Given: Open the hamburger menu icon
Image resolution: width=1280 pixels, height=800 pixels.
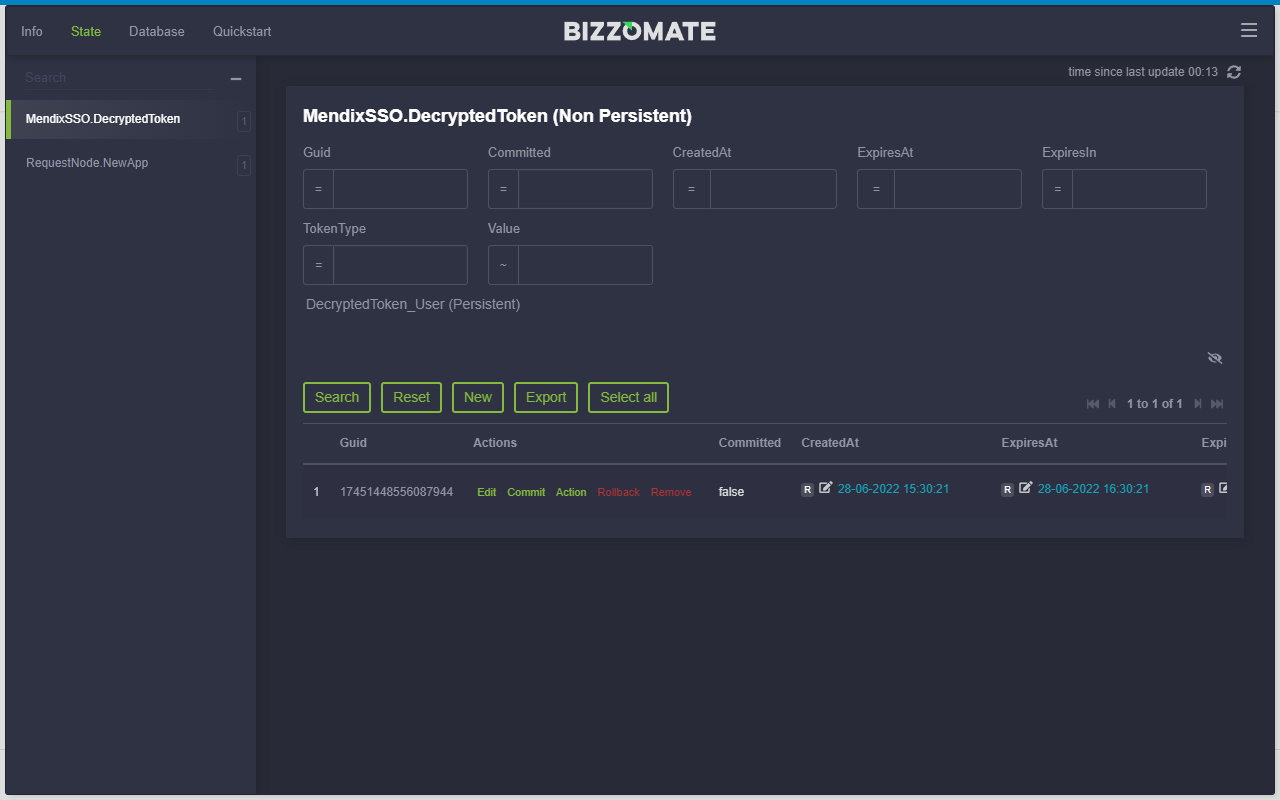Looking at the screenshot, I should (x=1249, y=31).
